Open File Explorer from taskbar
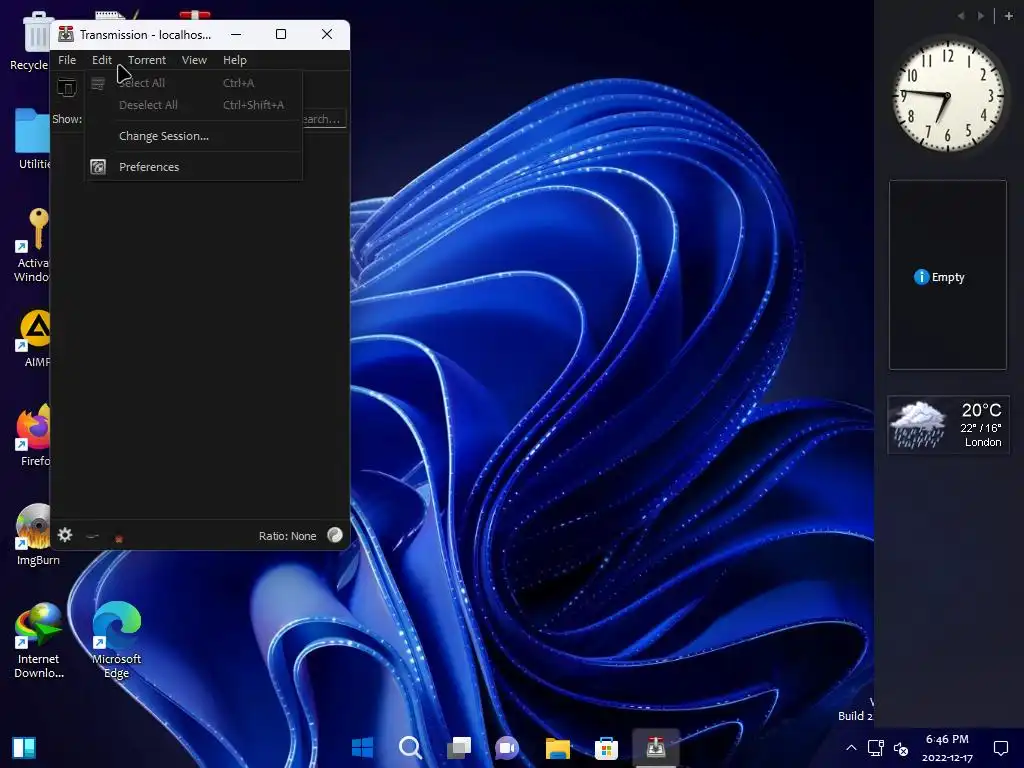This screenshot has width=1024, height=768. pyautogui.click(x=558, y=747)
